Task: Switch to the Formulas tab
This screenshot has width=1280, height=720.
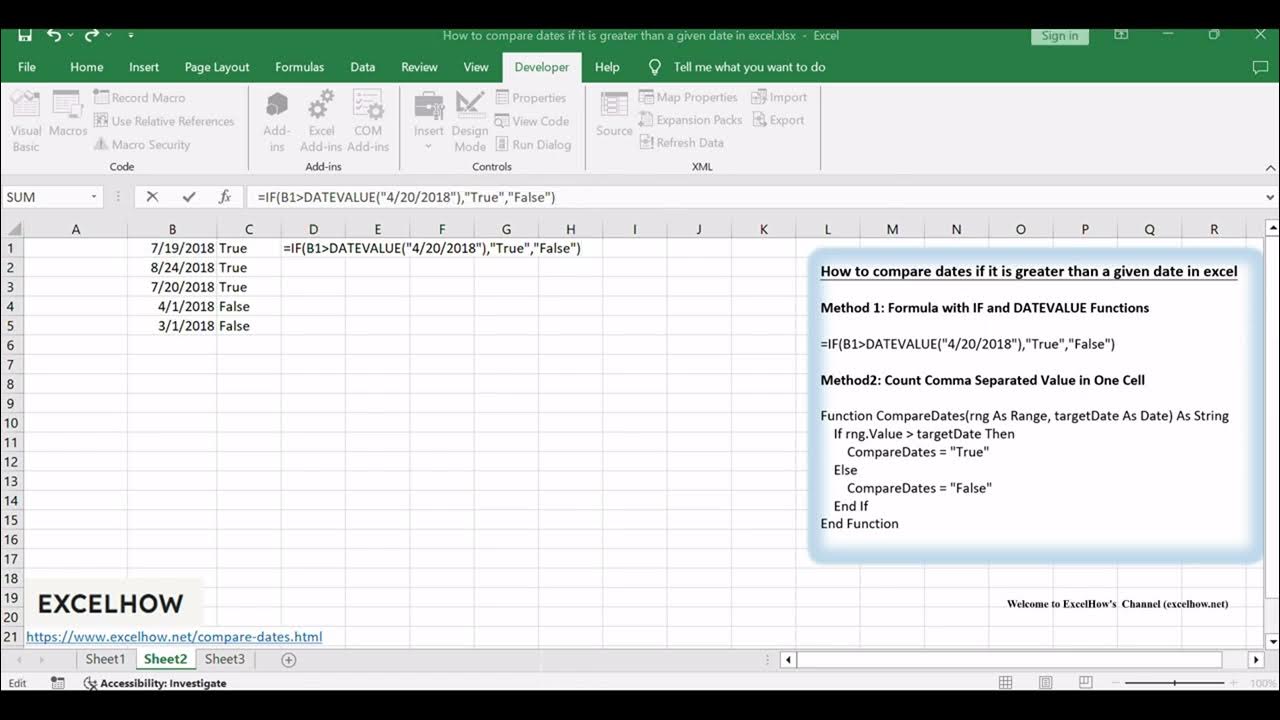Action: coord(300,67)
